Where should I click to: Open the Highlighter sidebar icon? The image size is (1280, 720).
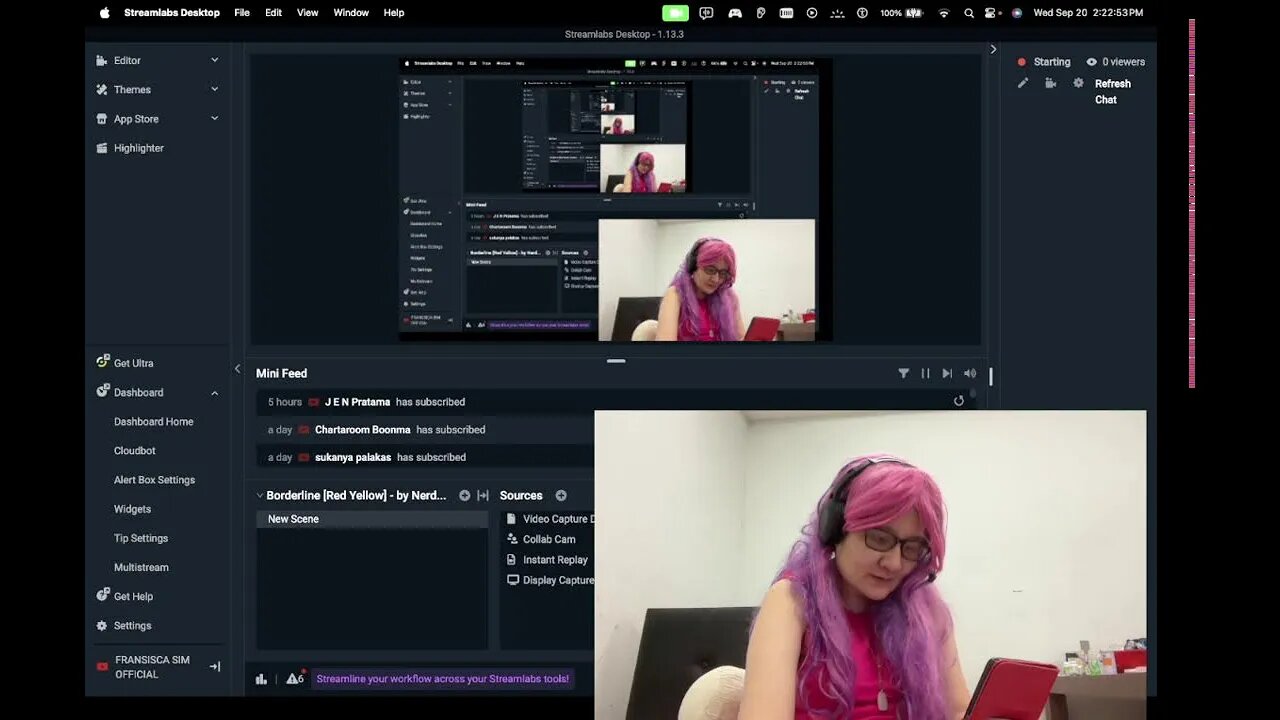102,148
